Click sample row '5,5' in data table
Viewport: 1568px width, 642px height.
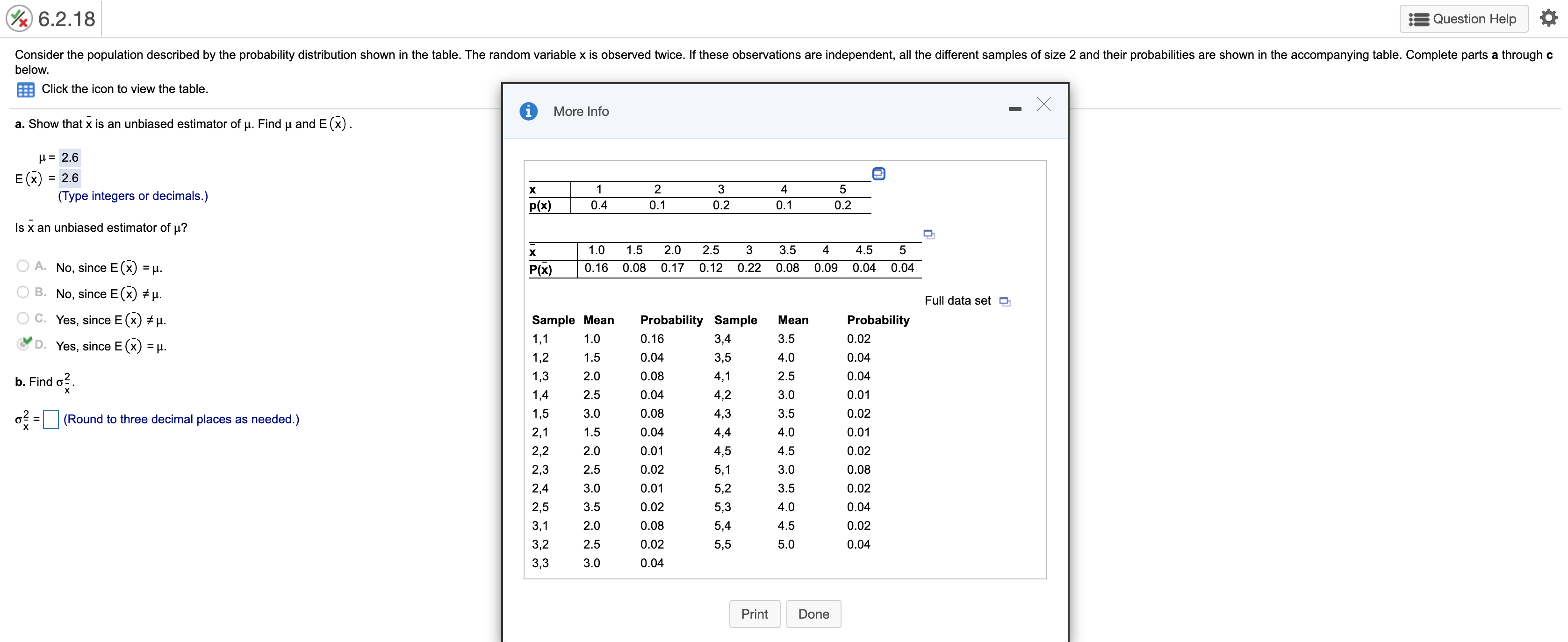pyautogui.click(x=792, y=545)
